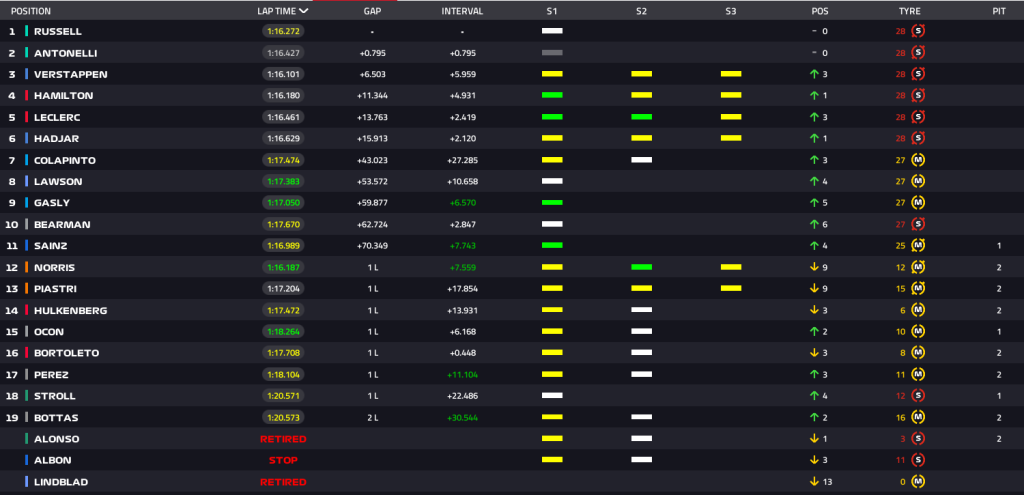1024x495 pixels.
Task: Click Bearman's soft tyre icon
Action: pos(918,224)
